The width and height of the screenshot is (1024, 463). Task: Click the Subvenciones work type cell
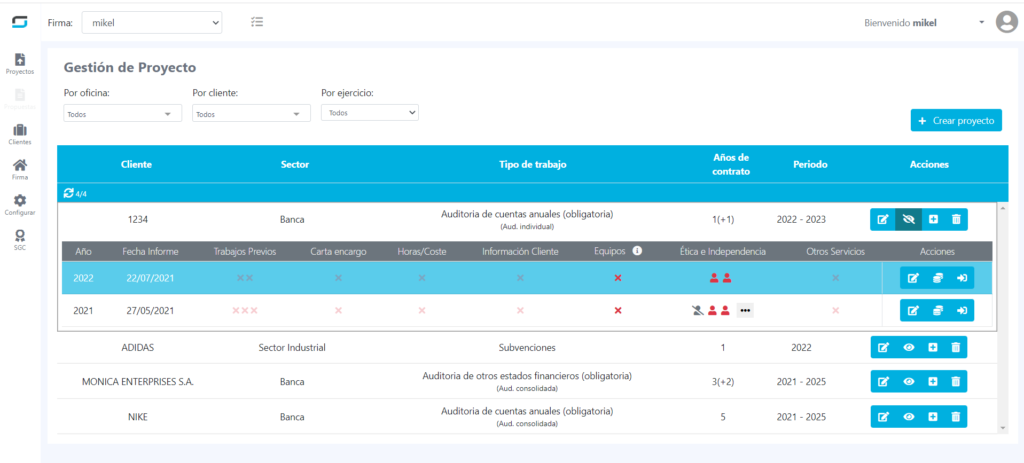point(526,347)
